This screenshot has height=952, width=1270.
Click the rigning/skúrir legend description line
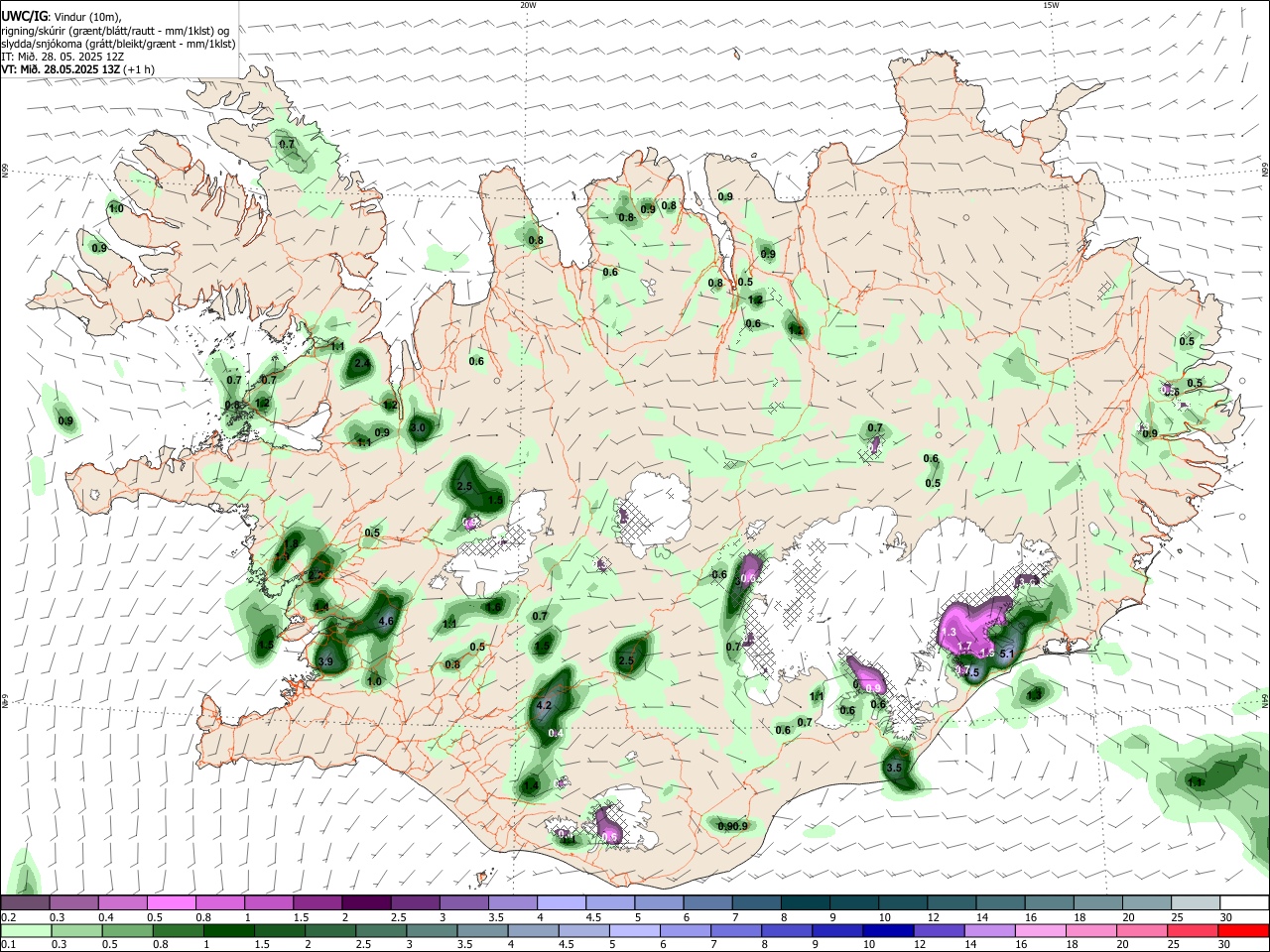[x=116, y=31]
